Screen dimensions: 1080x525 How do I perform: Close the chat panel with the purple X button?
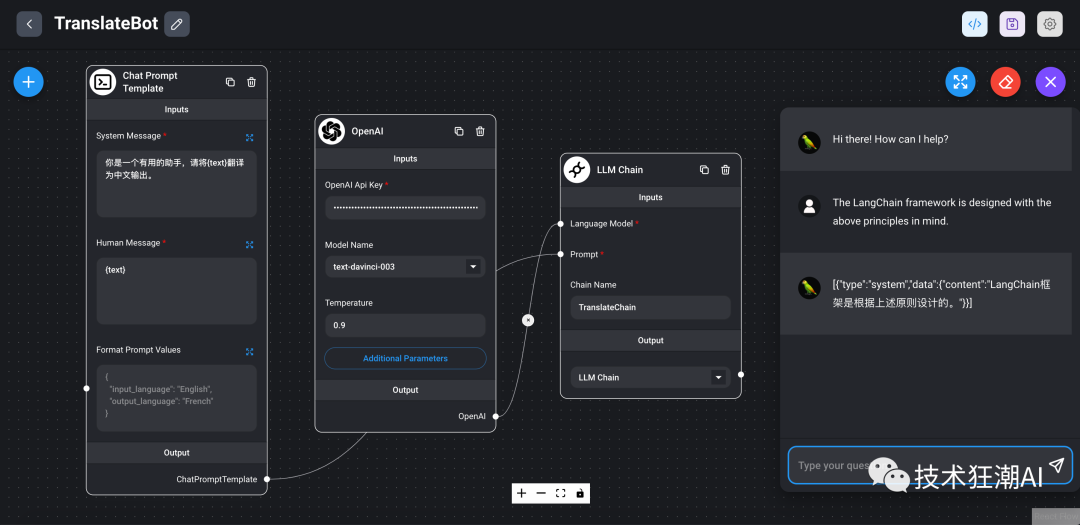point(1050,82)
